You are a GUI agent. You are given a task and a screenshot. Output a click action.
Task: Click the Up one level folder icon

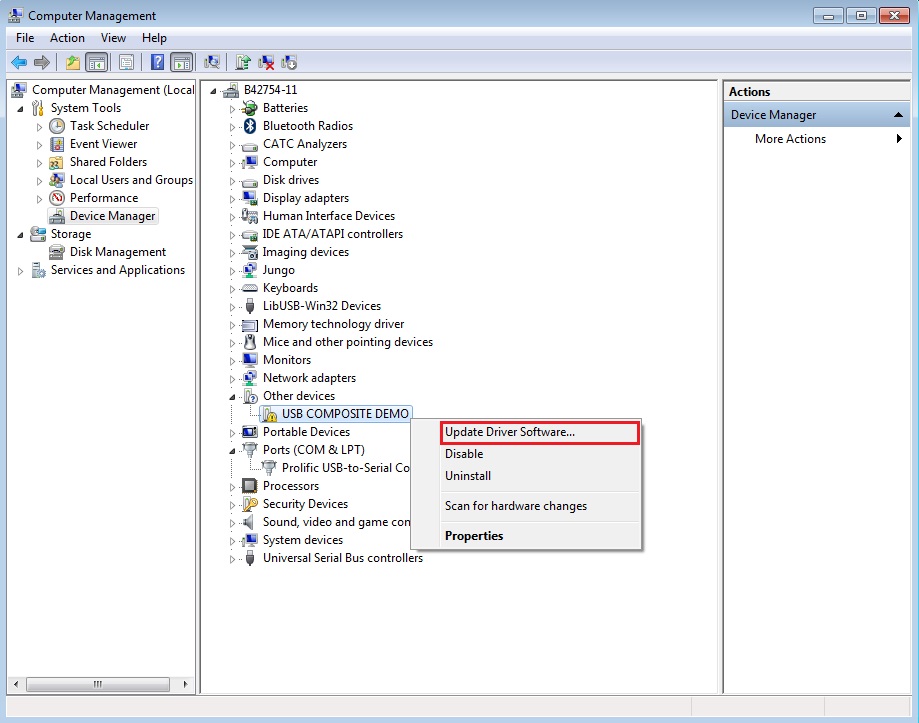(73, 62)
